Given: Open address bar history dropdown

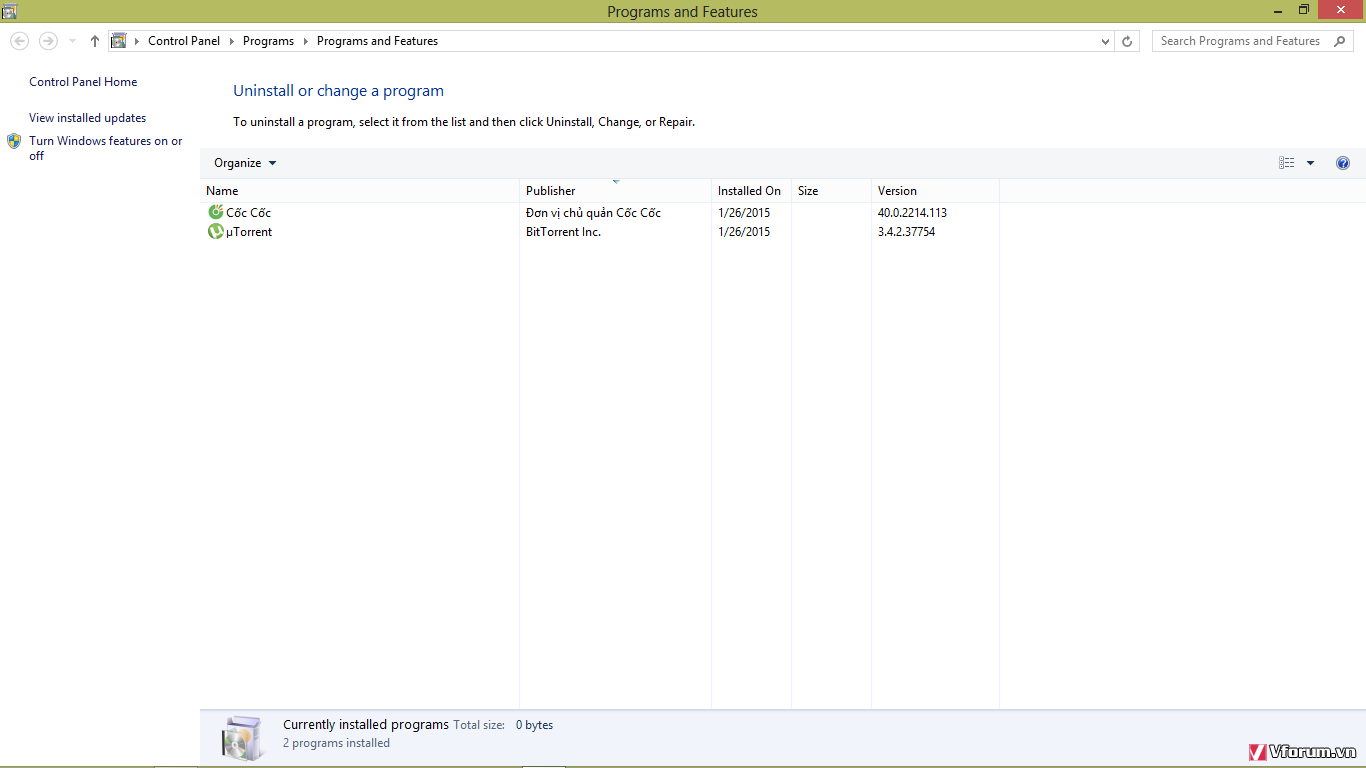Looking at the screenshot, I should pos(1105,41).
